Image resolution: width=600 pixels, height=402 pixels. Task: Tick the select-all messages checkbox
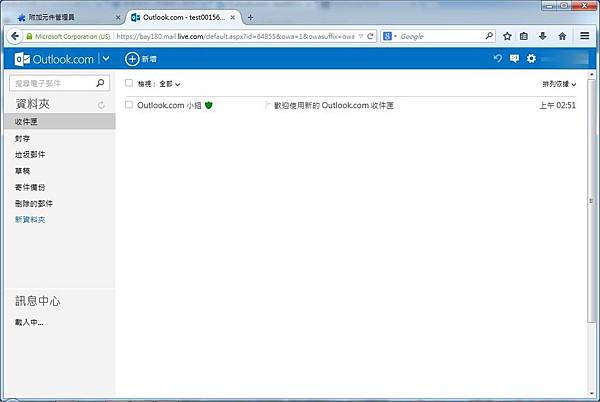[x=129, y=83]
